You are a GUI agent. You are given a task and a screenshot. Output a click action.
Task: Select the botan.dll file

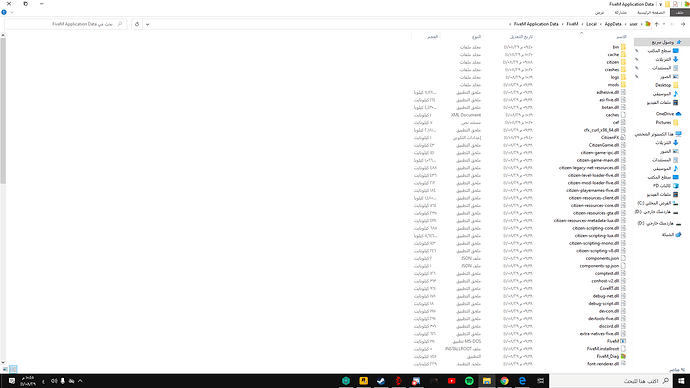coord(613,107)
